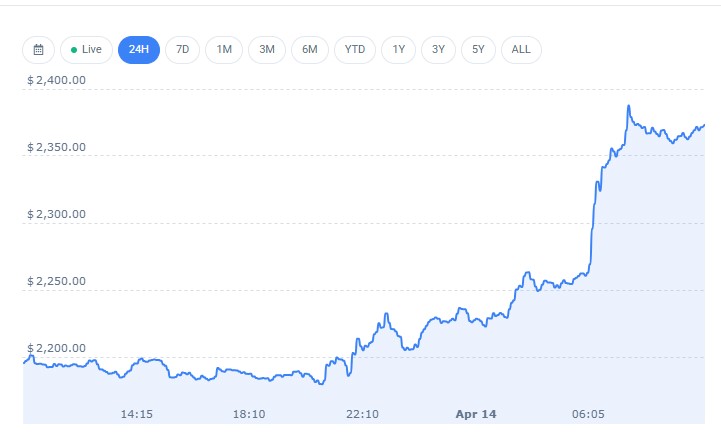Click the $2,300.00 price label
The width and height of the screenshot is (721, 433).
pos(56,214)
